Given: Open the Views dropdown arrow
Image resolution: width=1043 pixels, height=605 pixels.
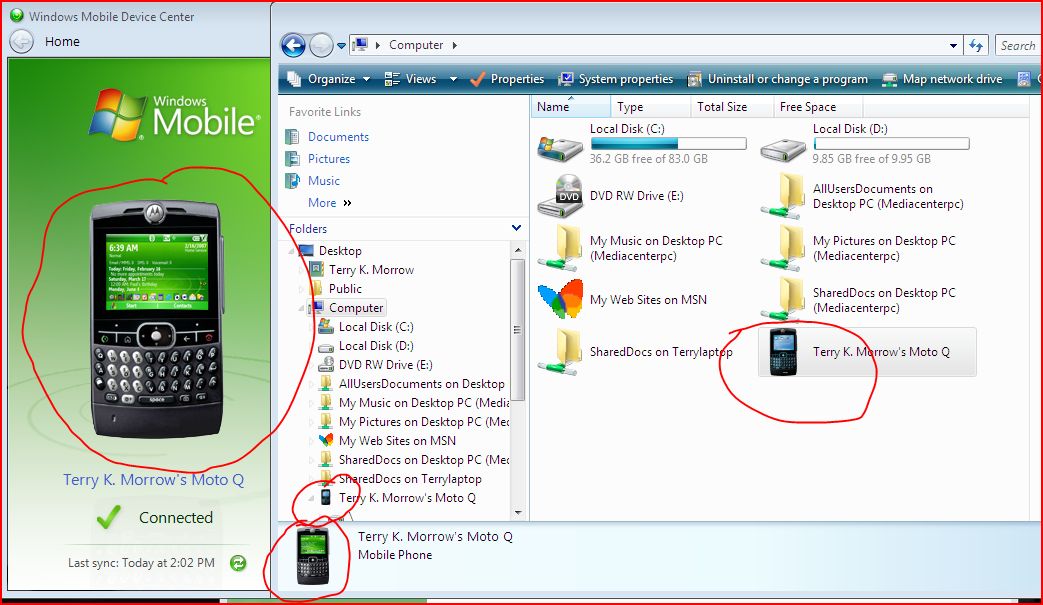Looking at the screenshot, I should [x=453, y=78].
